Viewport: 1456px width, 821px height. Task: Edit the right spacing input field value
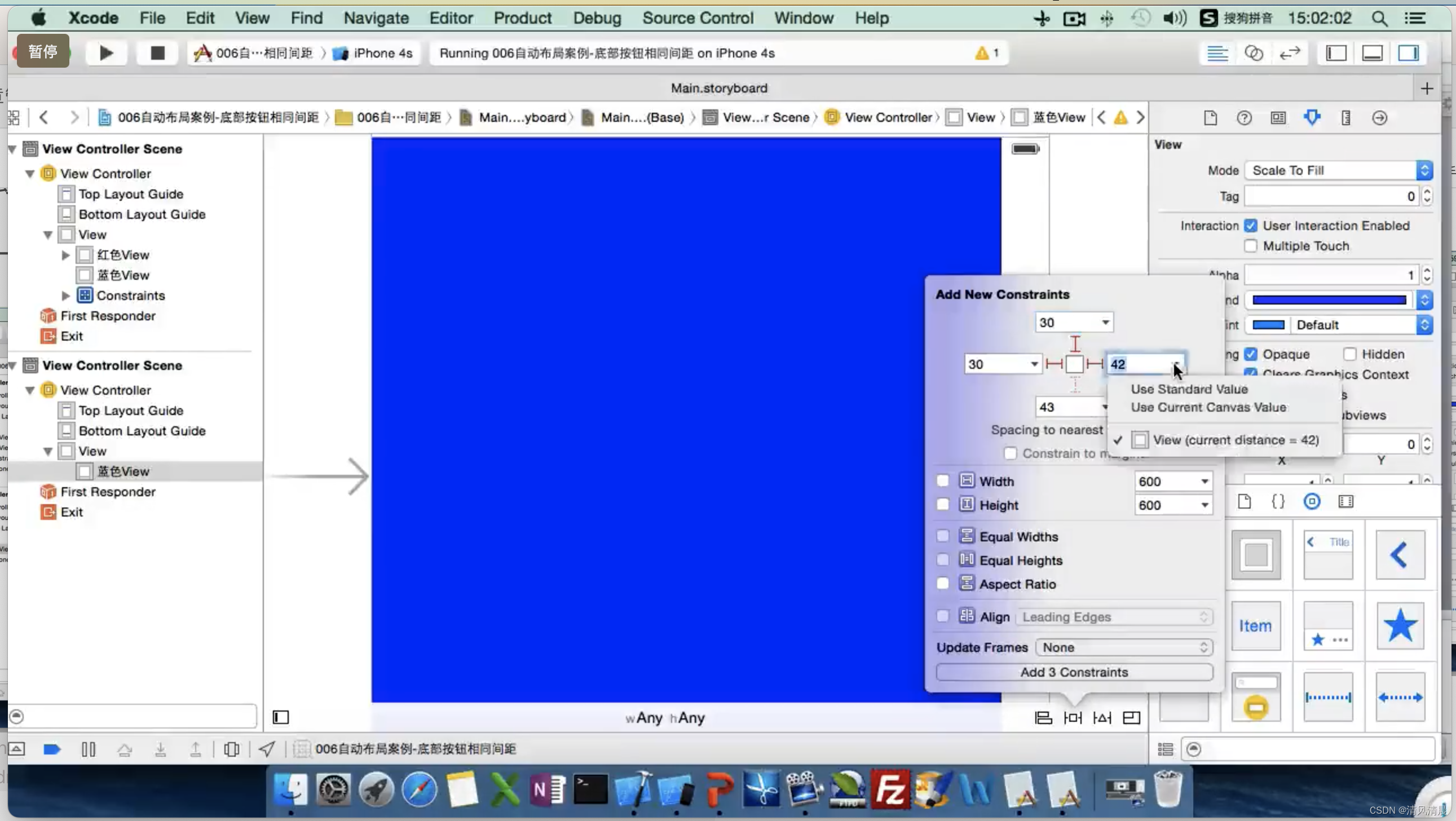pos(1139,363)
